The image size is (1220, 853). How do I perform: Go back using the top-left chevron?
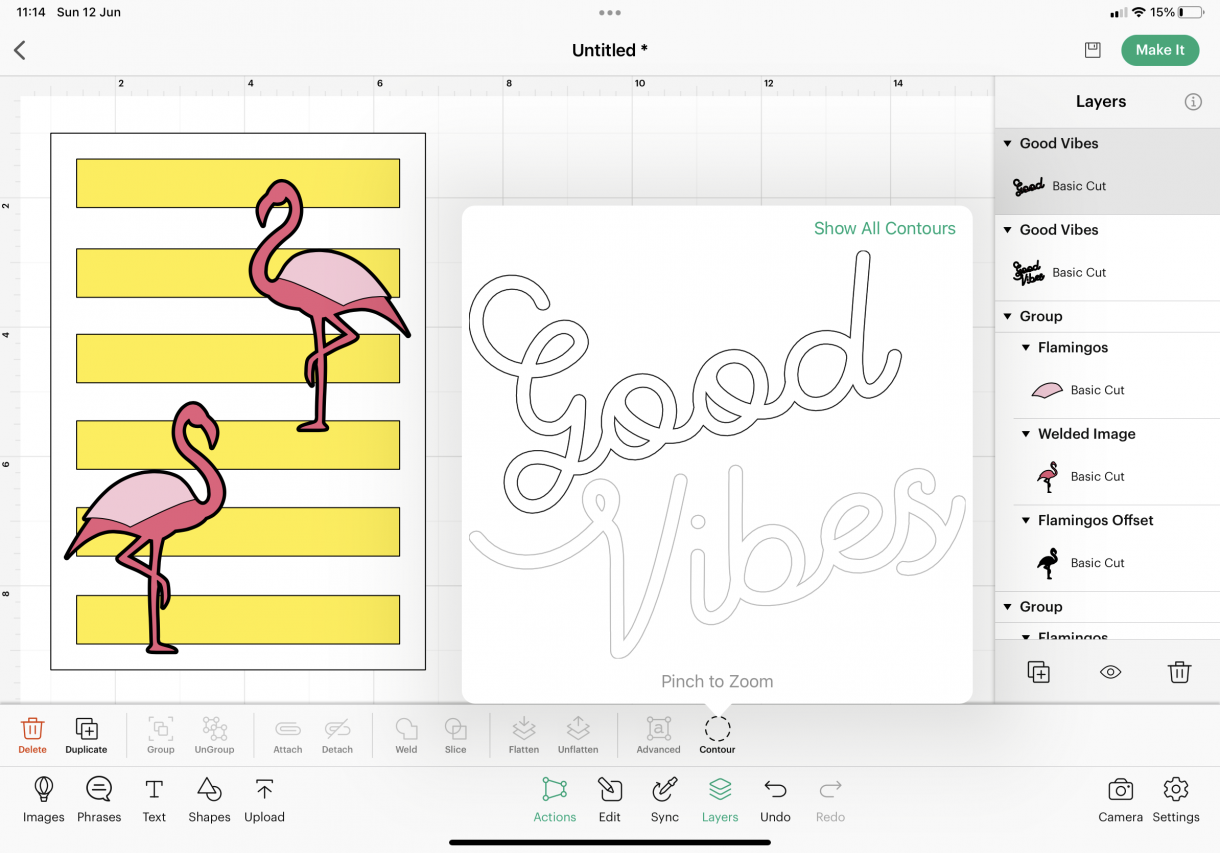coord(20,50)
